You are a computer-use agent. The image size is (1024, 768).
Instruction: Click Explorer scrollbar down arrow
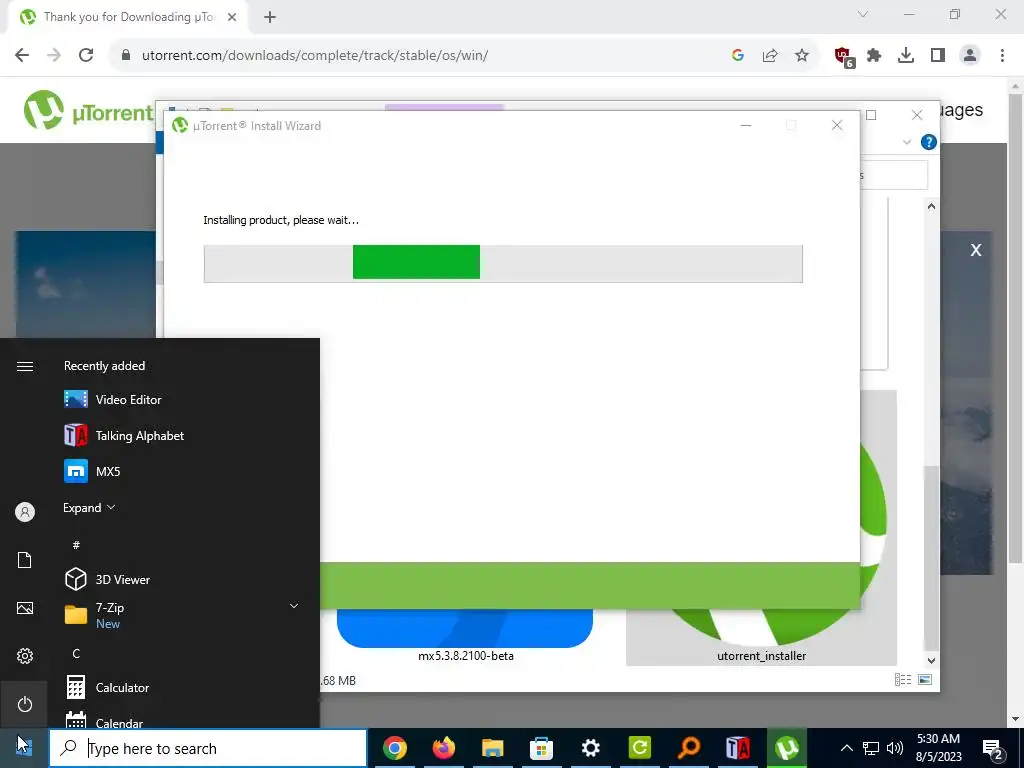click(931, 660)
